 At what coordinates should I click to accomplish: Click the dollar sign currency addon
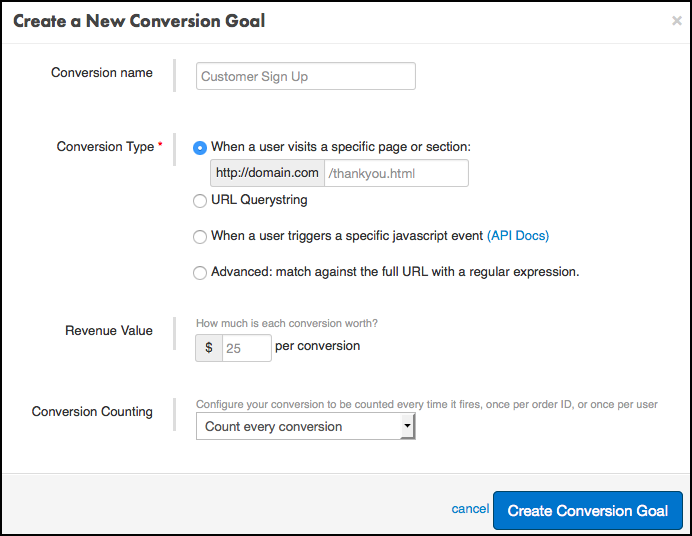[x=209, y=348]
